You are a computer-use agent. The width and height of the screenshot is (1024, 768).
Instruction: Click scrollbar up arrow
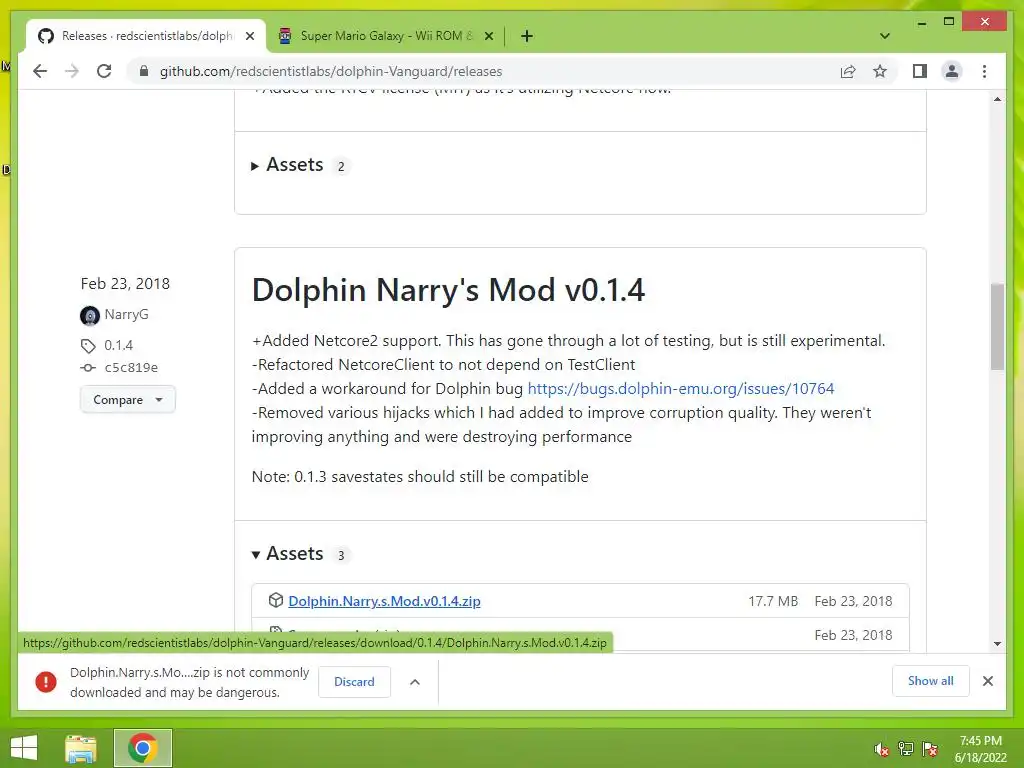tap(997, 99)
